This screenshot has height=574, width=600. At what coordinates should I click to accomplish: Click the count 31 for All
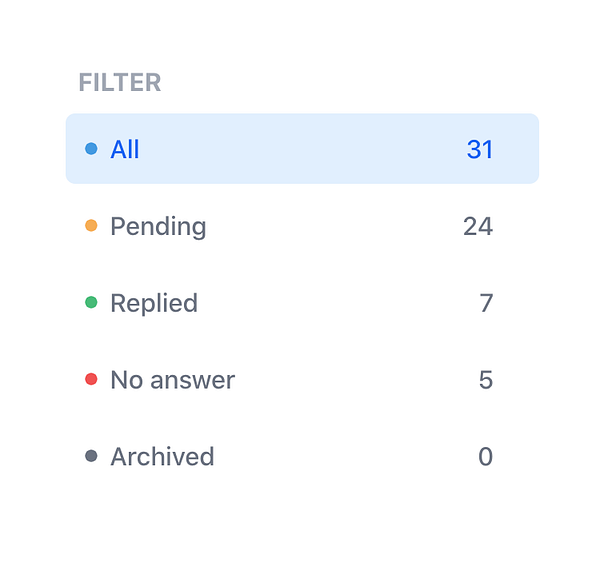pyautogui.click(x=480, y=149)
